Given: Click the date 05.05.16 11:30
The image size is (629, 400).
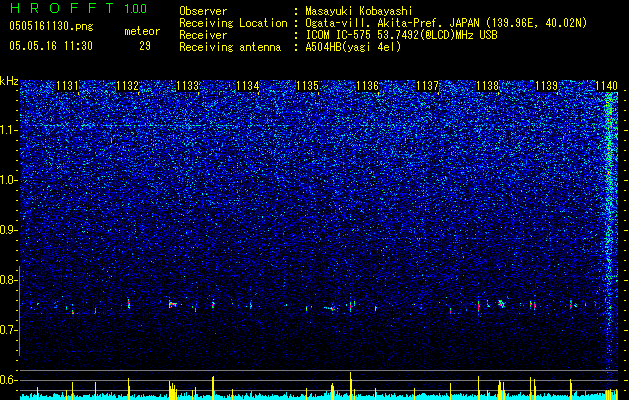Looking at the screenshot, I should (x=51, y=46).
